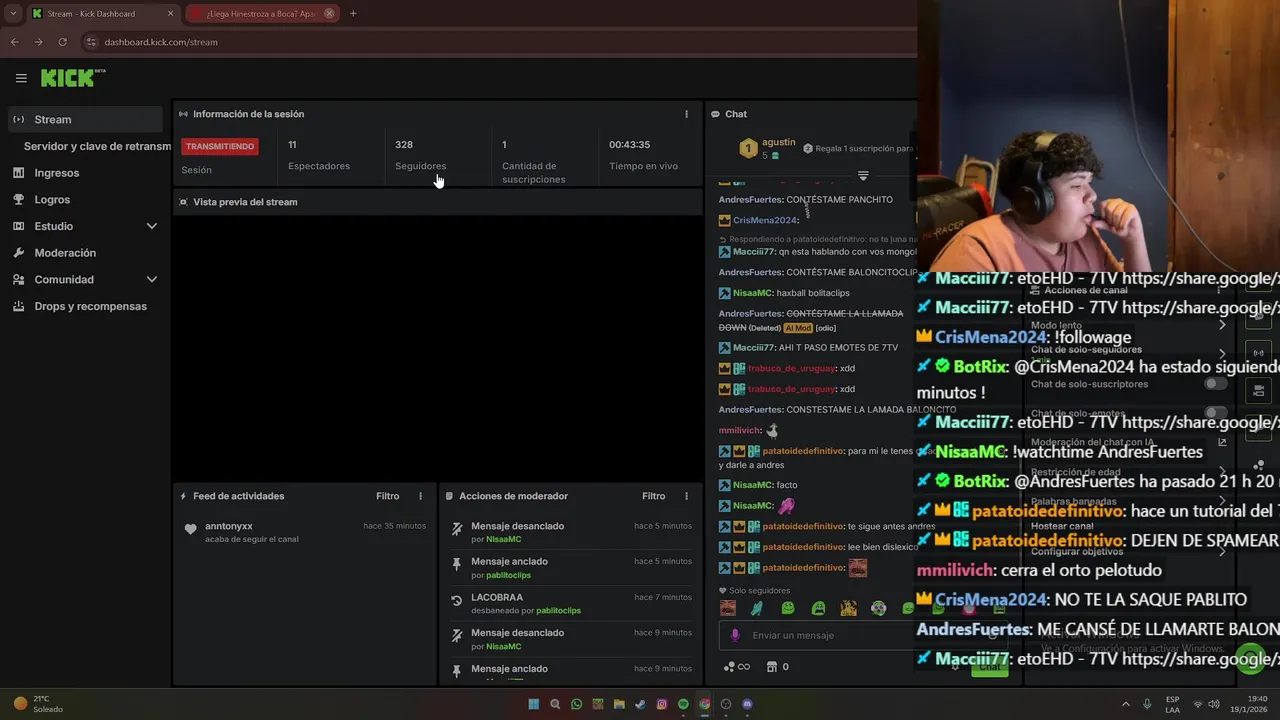Select the 11 Espectadores count
The width and height of the screenshot is (1280, 720).
pyautogui.click(x=292, y=145)
